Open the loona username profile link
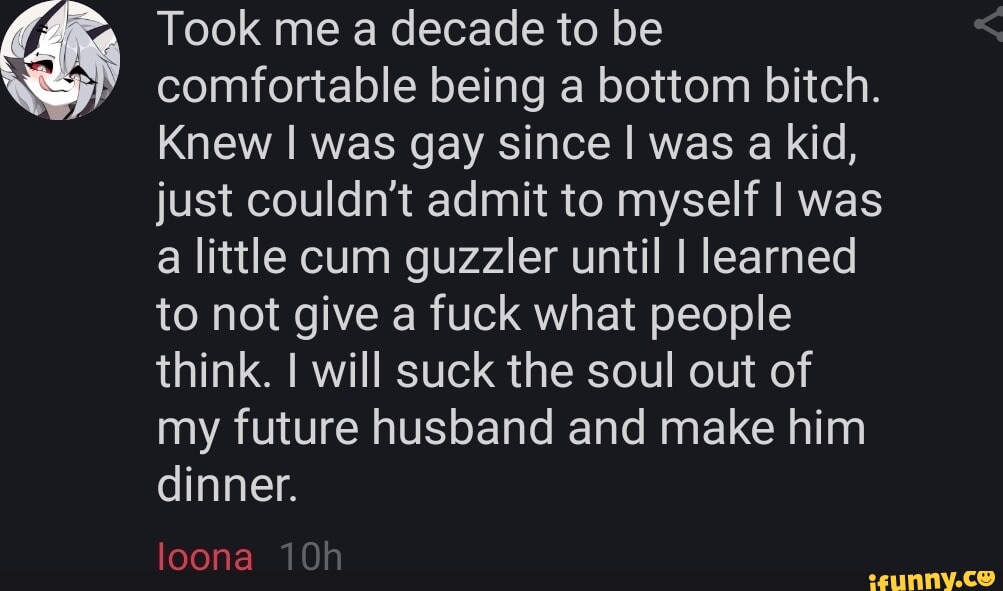The image size is (1003, 591). click(205, 555)
